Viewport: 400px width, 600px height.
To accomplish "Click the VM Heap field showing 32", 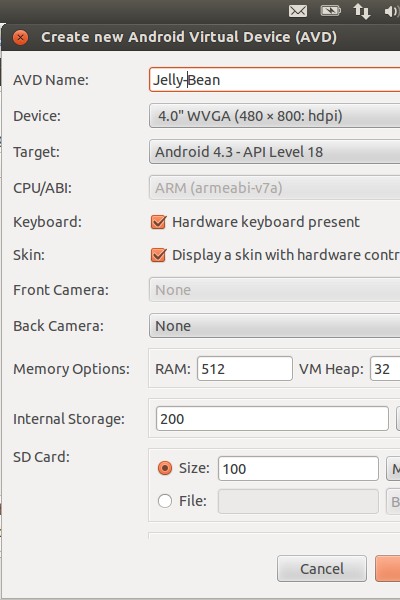I will tap(385, 368).
